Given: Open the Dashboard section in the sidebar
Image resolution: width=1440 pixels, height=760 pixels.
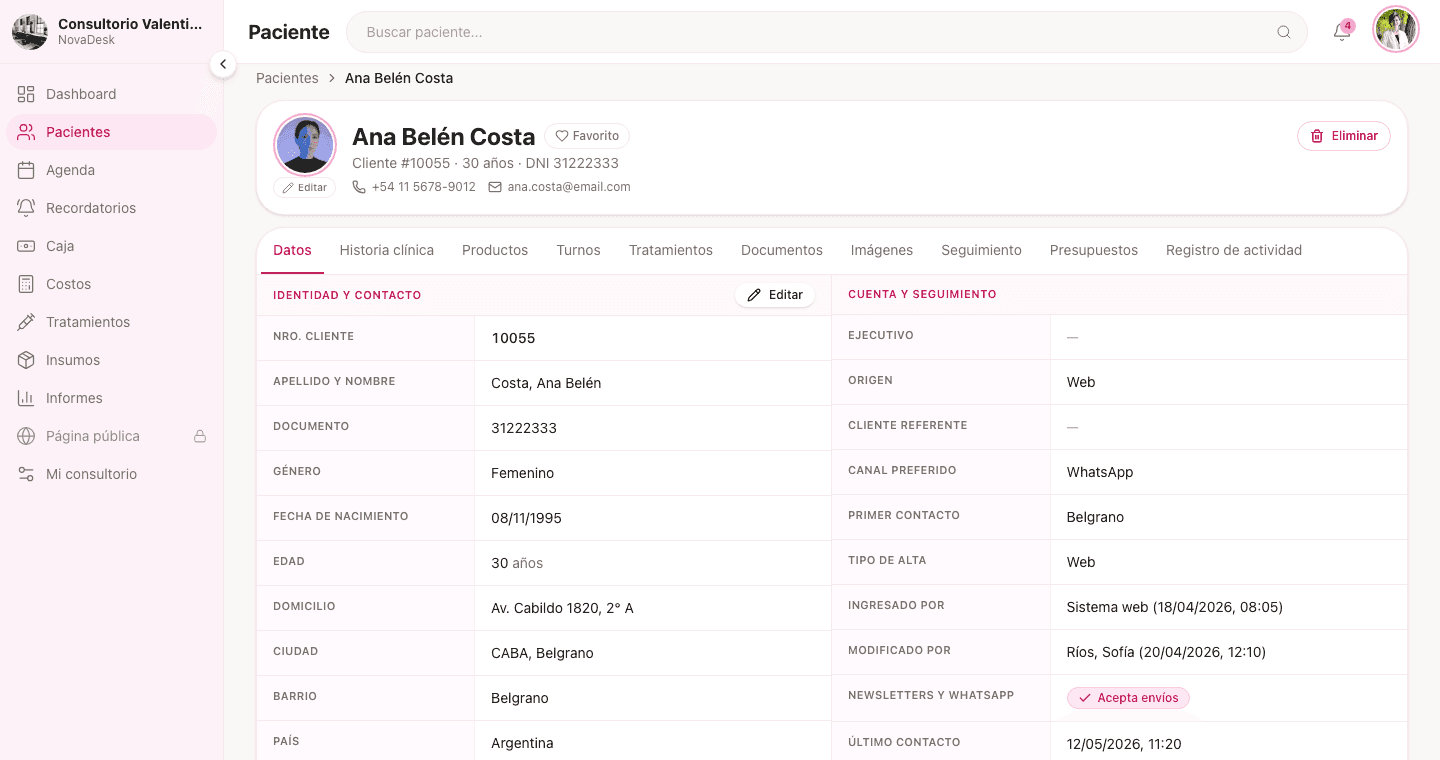Looking at the screenshot, I should pyautogui.click(x=111, y=94).
